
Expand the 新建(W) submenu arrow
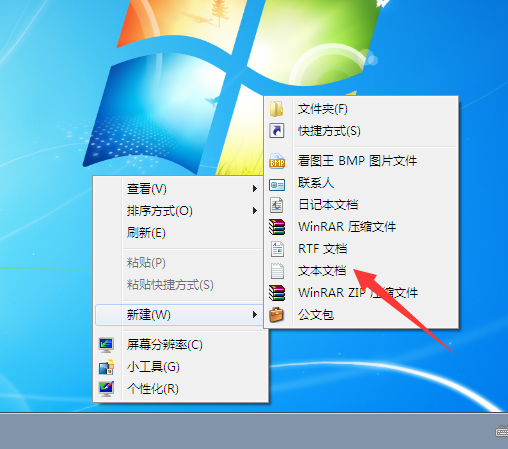255,315
